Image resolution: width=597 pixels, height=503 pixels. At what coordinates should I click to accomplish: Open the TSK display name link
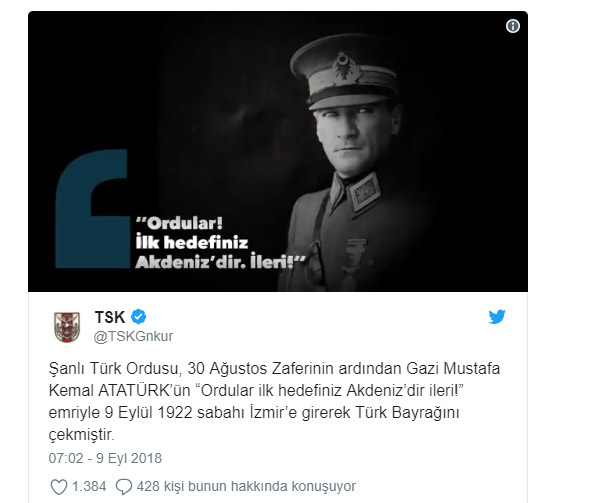110,317
